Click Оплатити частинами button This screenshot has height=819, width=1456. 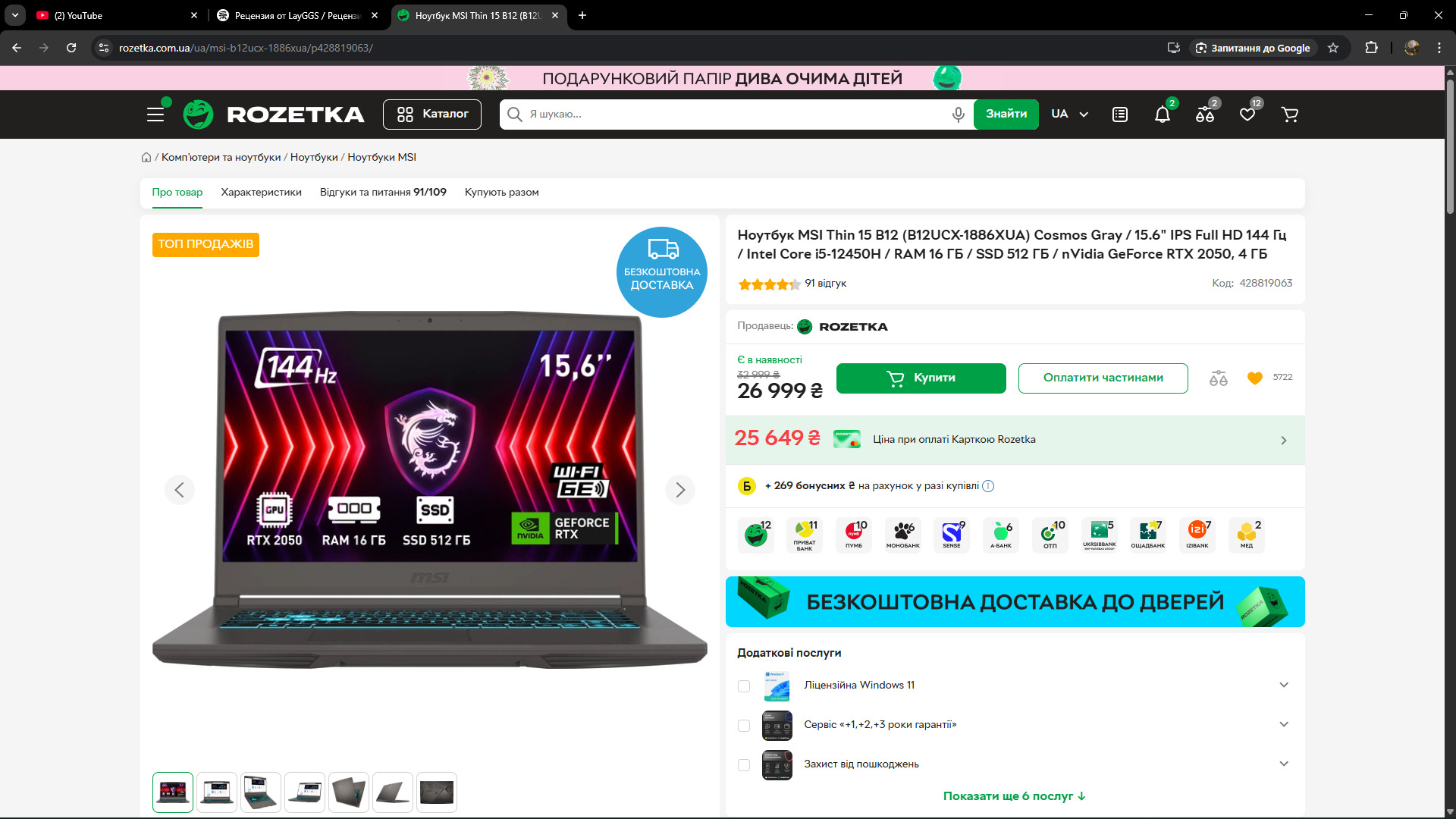(1103, 378)
